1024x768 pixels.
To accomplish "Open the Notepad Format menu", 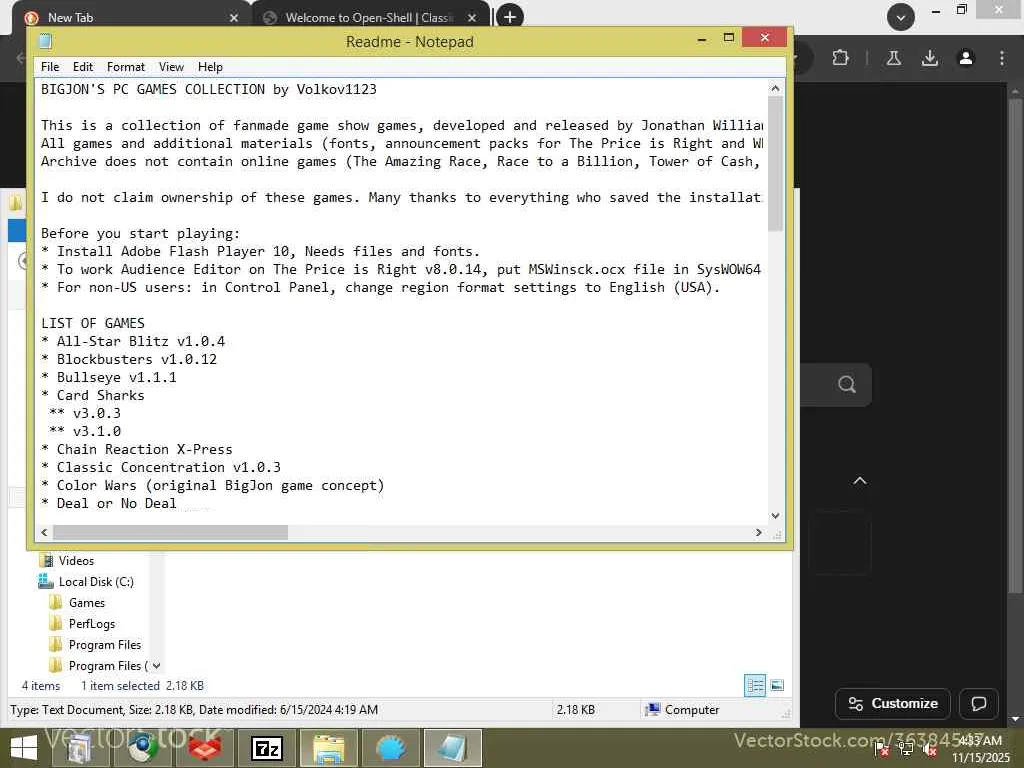I will click(125, 67).
